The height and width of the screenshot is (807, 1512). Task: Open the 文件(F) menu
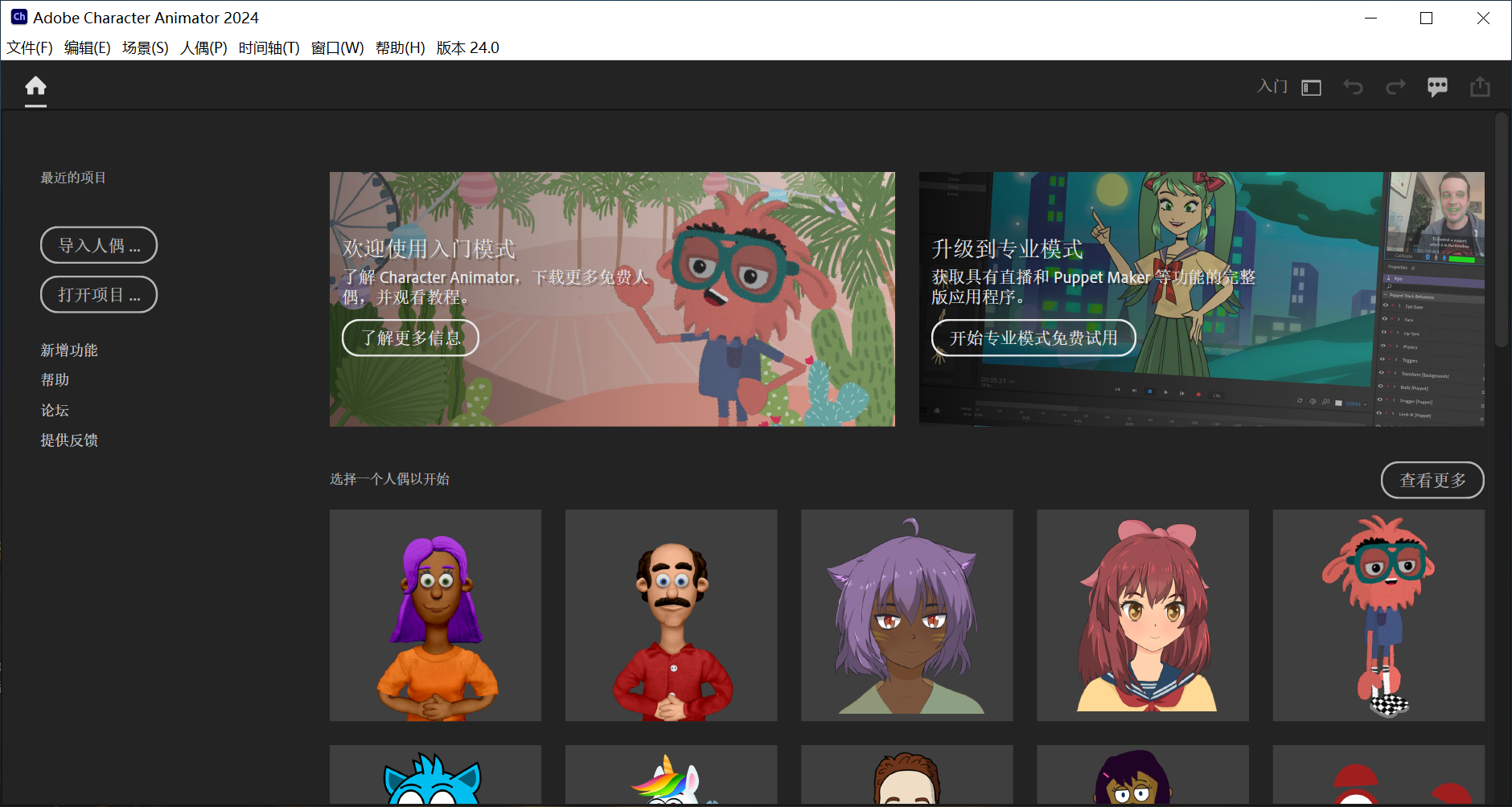30,47
